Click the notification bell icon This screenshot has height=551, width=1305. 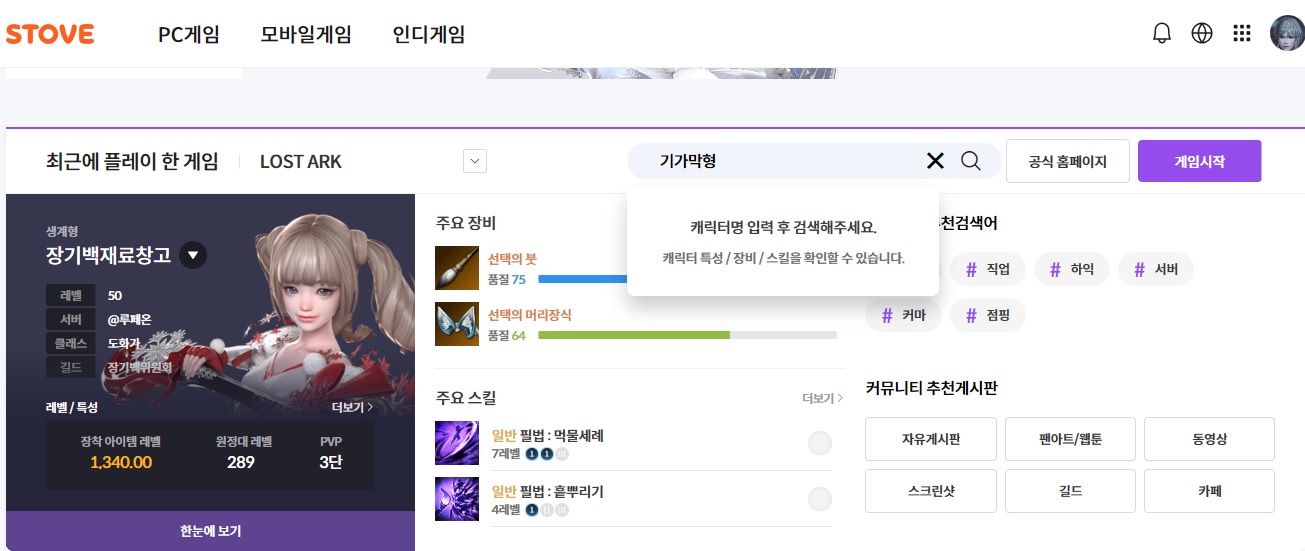point(1161,34)
